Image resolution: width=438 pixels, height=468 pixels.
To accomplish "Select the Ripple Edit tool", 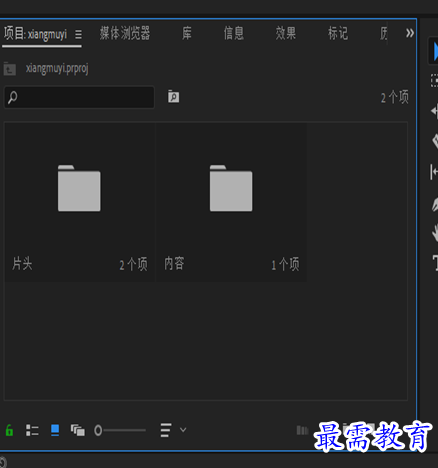I will [434, 111].
